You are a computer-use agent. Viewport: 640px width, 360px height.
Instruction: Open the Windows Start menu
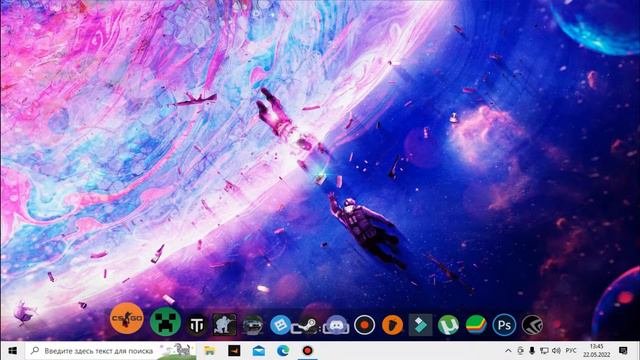(13, 351)
